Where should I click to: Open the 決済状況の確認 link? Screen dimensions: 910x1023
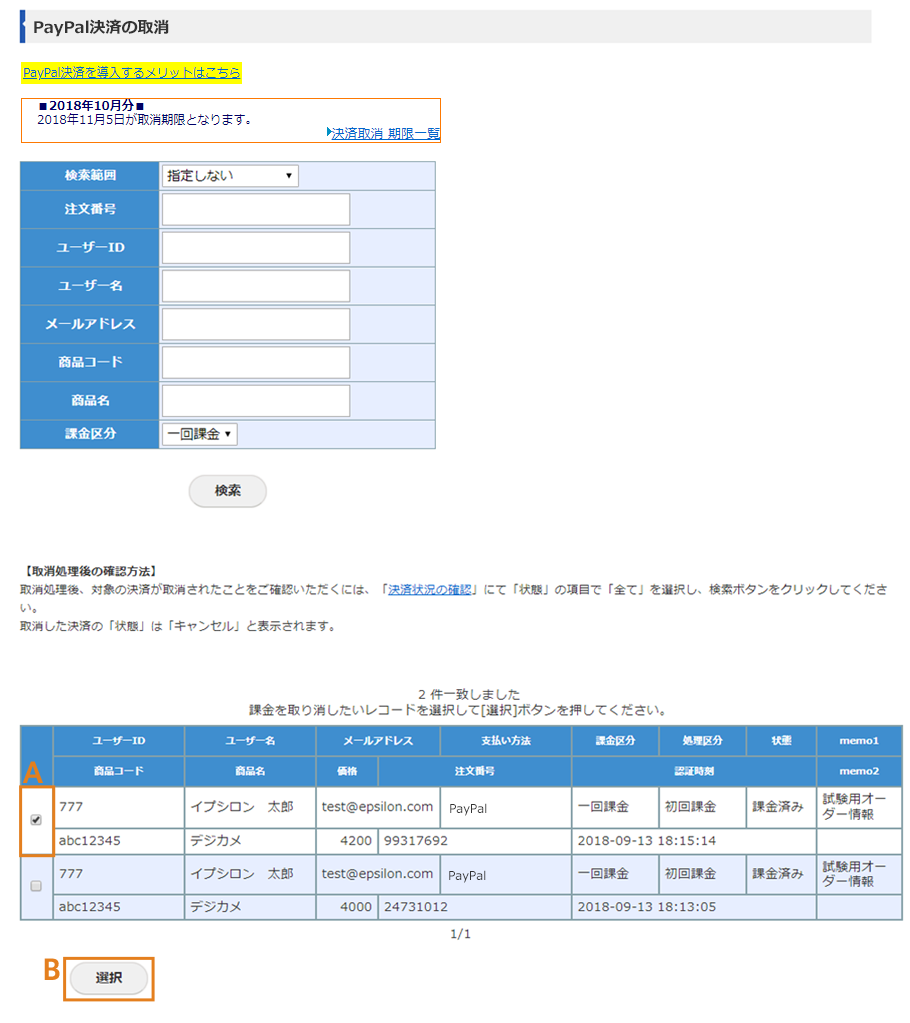pos(429,590)
